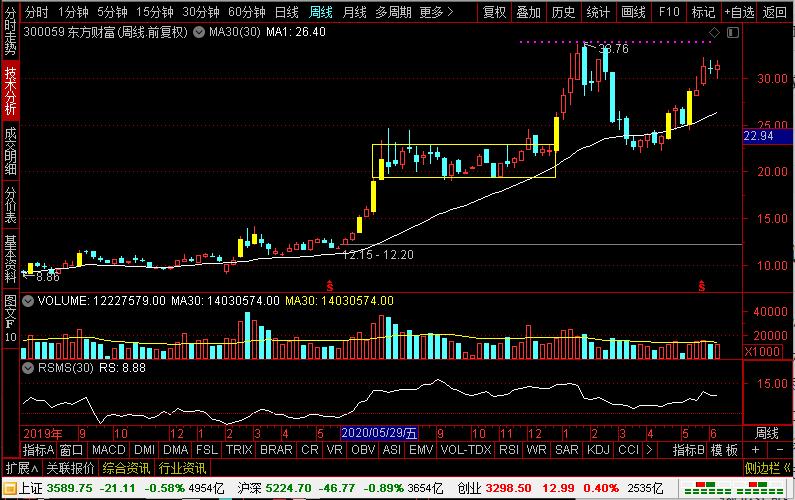This screenshot has height=500, width=795.
Task: Switch sub-chart to MACD indicator
Action: pos(109,450)
